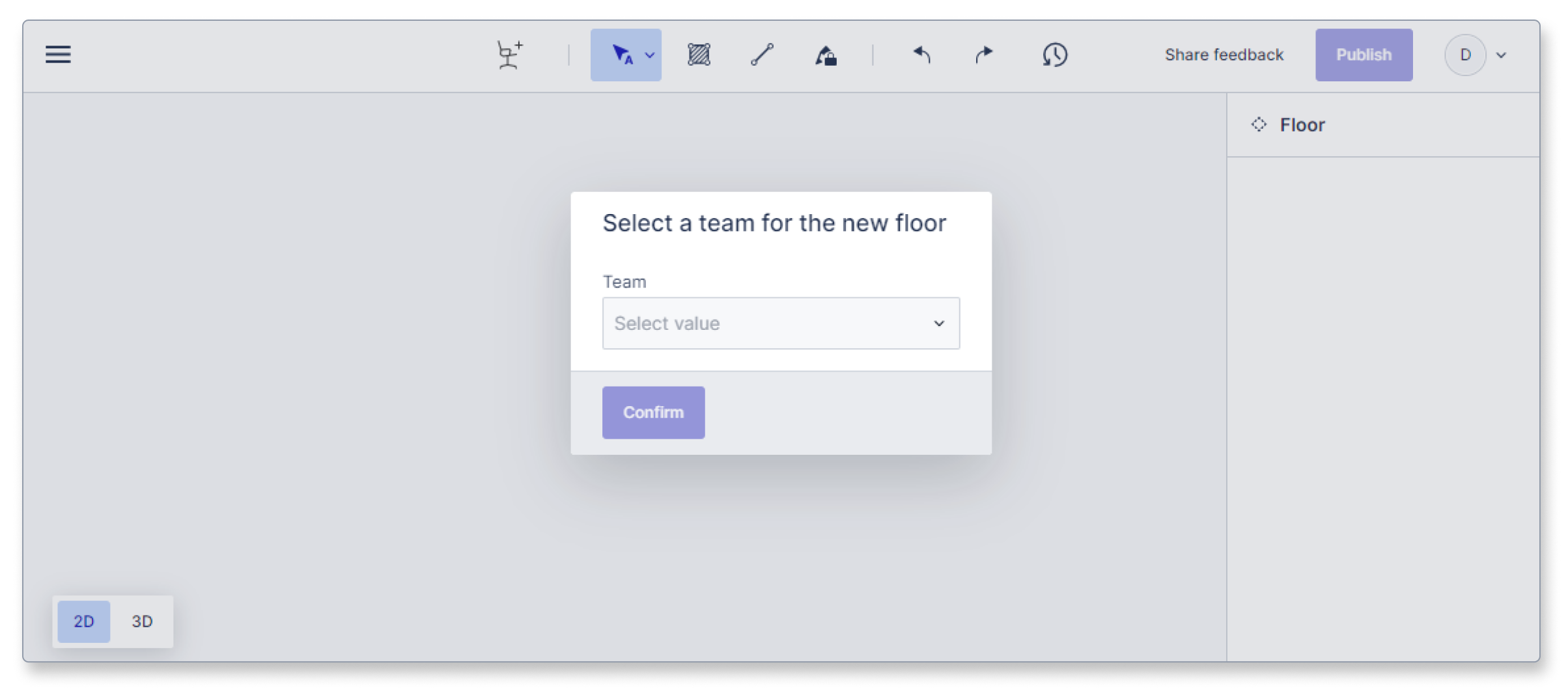Switch to 2D view
This screenshot has height=695, width=1568.
click(83, 621)
